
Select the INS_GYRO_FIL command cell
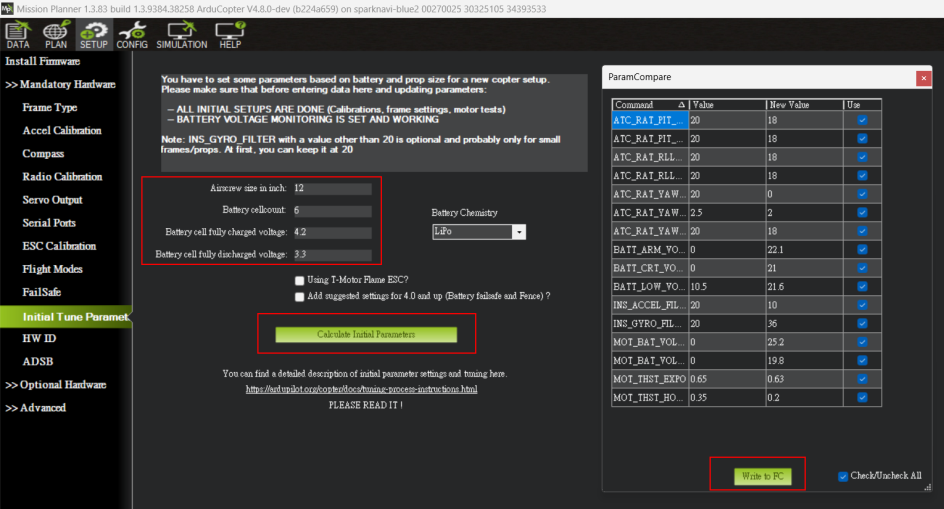(650, 323)
